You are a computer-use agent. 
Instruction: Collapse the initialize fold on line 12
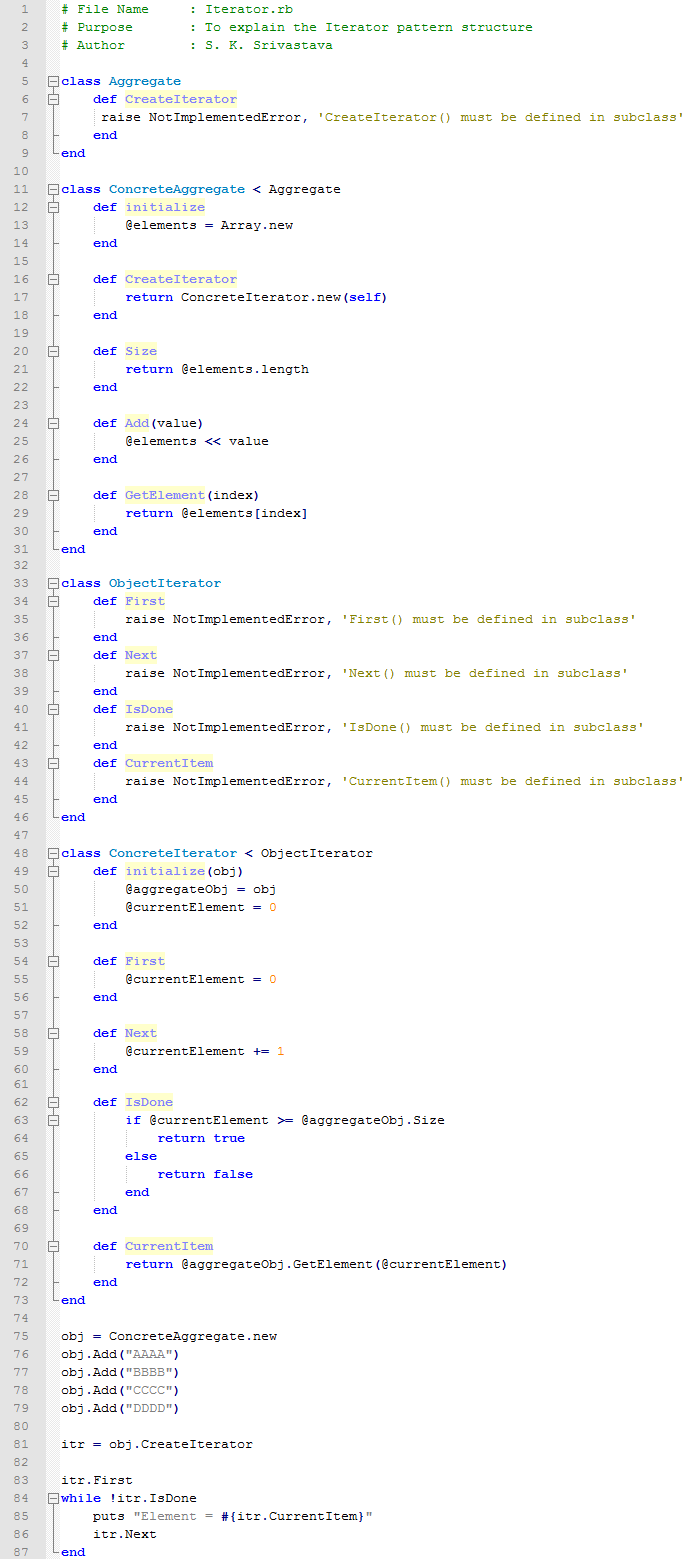[52, 208]
